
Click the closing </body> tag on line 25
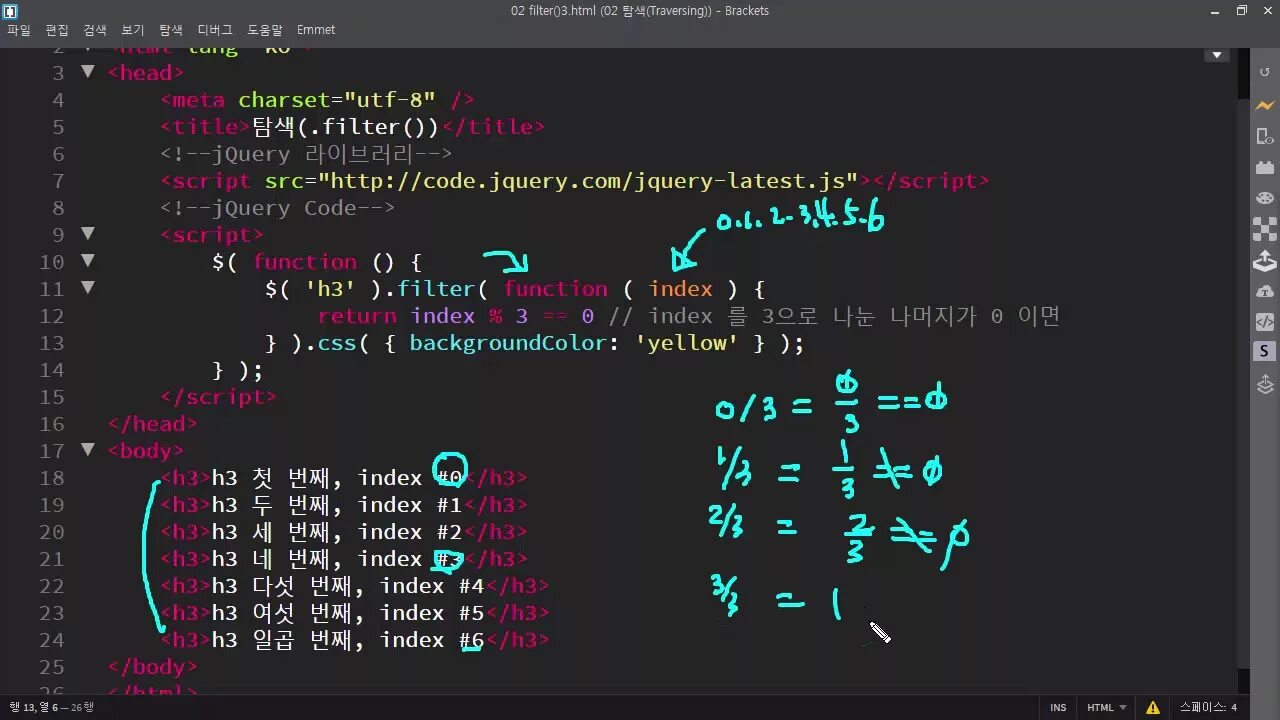[x=152, y=667]
